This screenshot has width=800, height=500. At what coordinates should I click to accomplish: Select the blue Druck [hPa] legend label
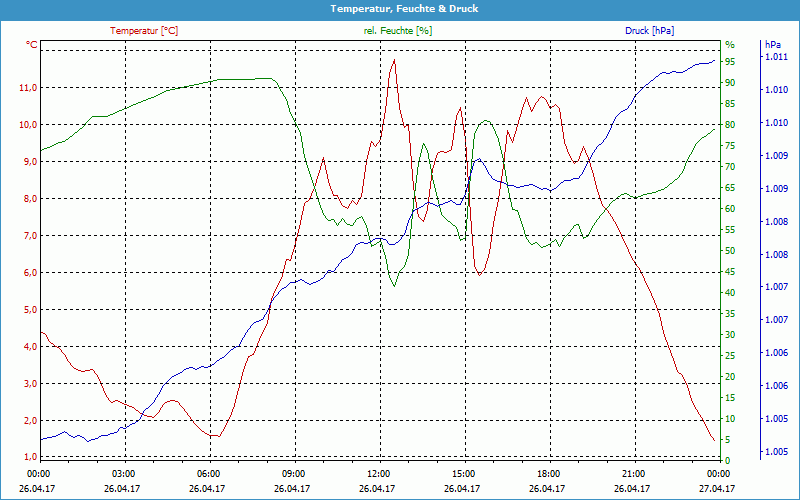click(x=649, y=31)
